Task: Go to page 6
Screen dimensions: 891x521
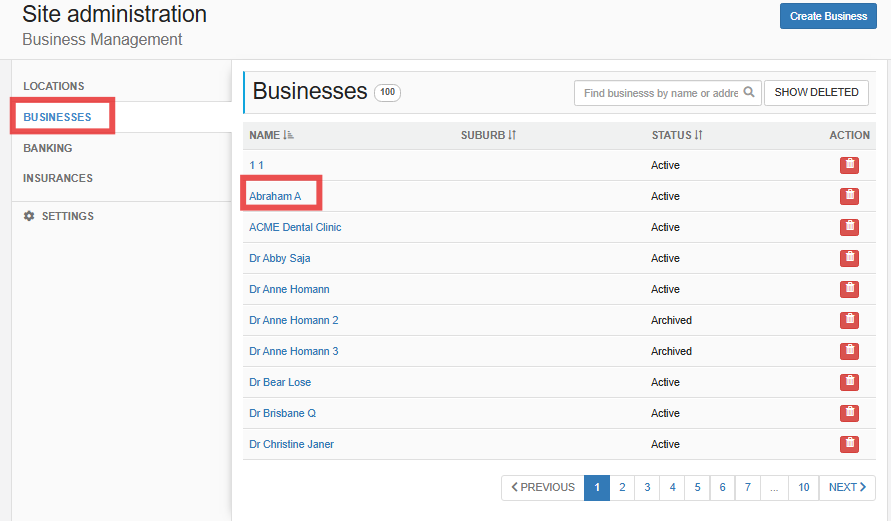Action: 722,487
